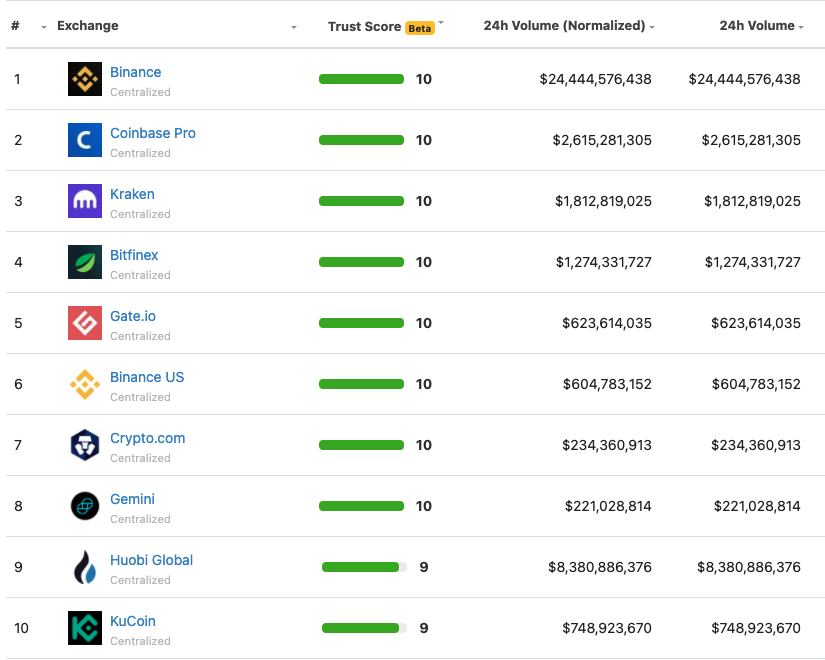Sort by rank number column arrow
The width and height of the screenshot is (825, 660).
click(x=44, y=27)
